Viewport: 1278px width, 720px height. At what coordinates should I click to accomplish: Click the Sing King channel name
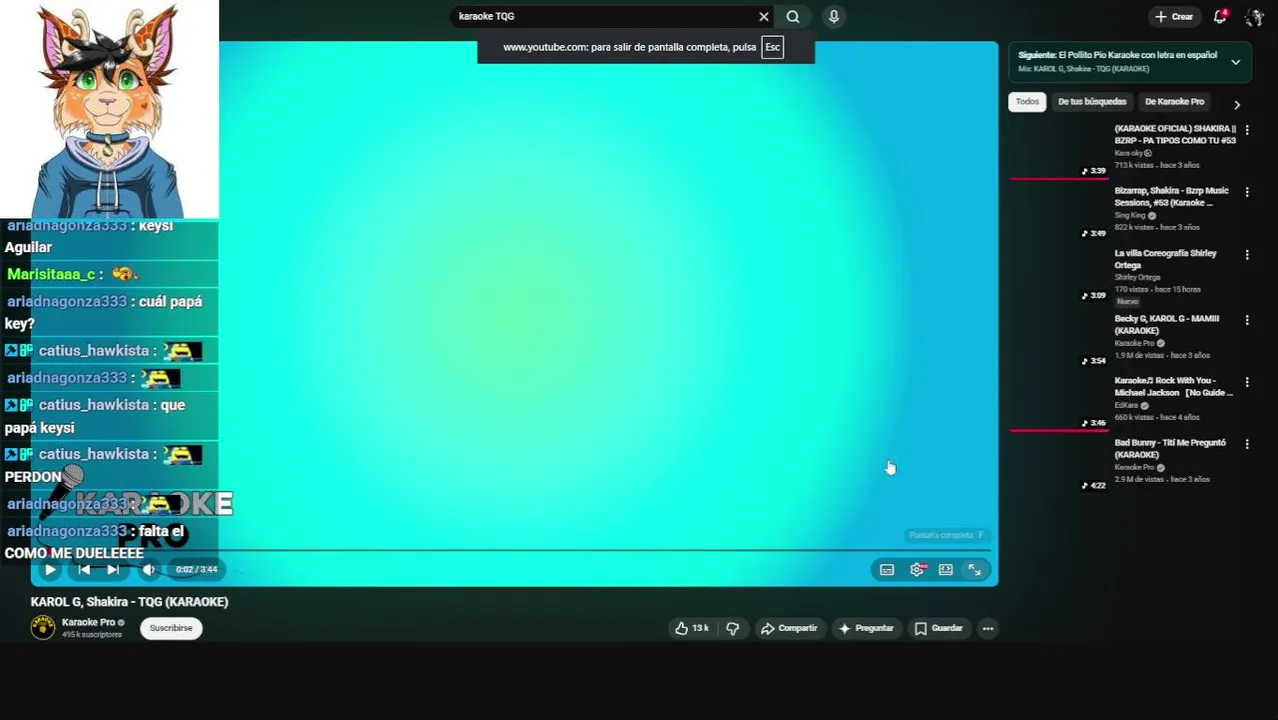[1130, 215]
